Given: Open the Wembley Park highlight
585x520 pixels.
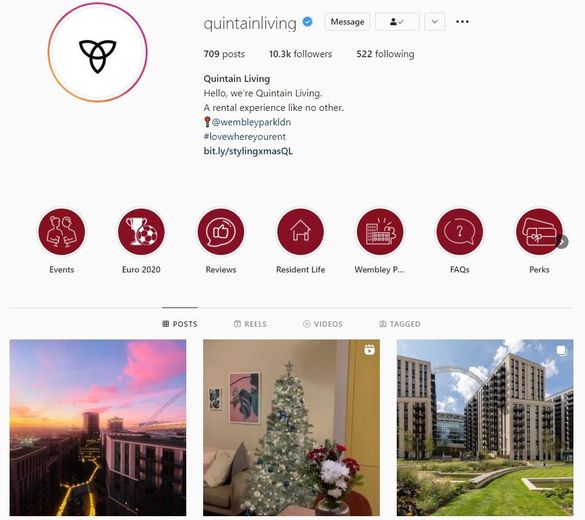Looking at the screenshot, I should (x=380, y=232).
